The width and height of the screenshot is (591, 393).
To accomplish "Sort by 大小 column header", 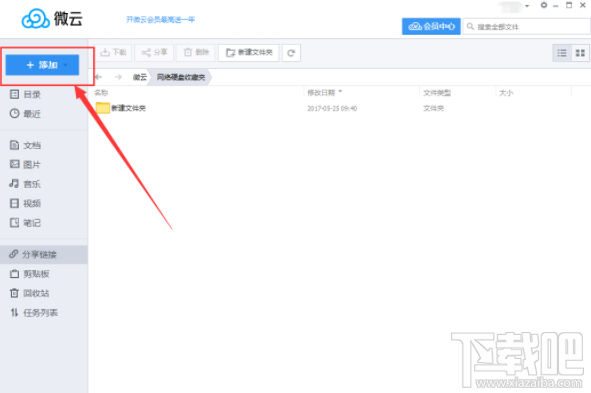I will [506, 93].
